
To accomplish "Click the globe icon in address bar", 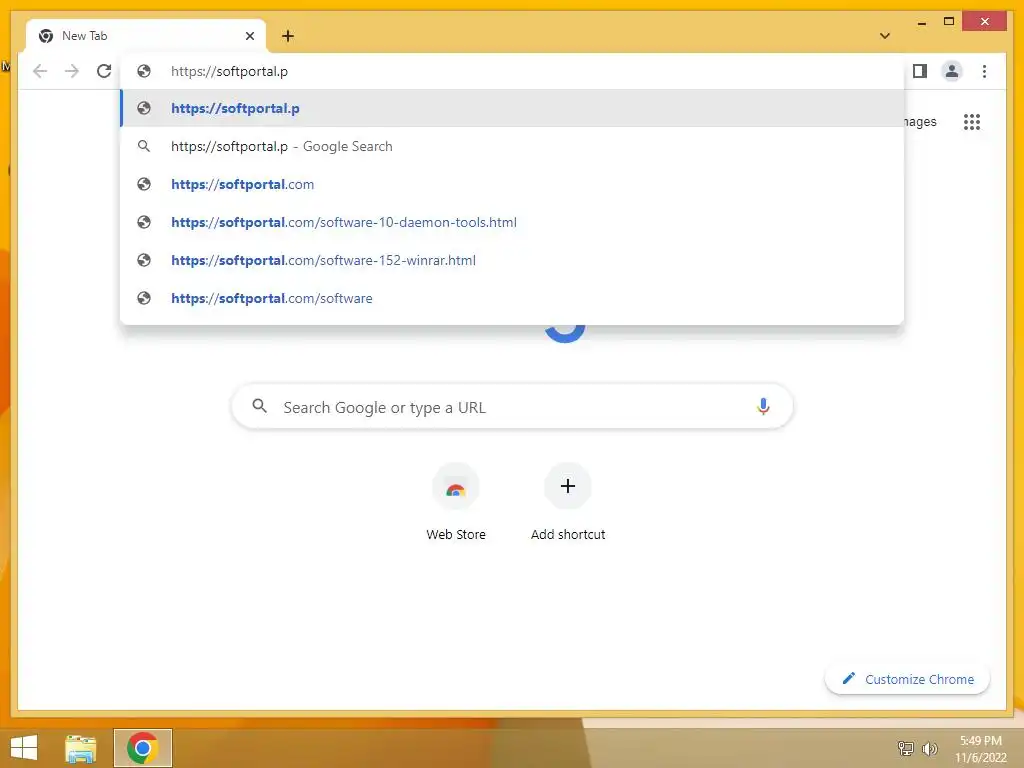I will (144, 71).
